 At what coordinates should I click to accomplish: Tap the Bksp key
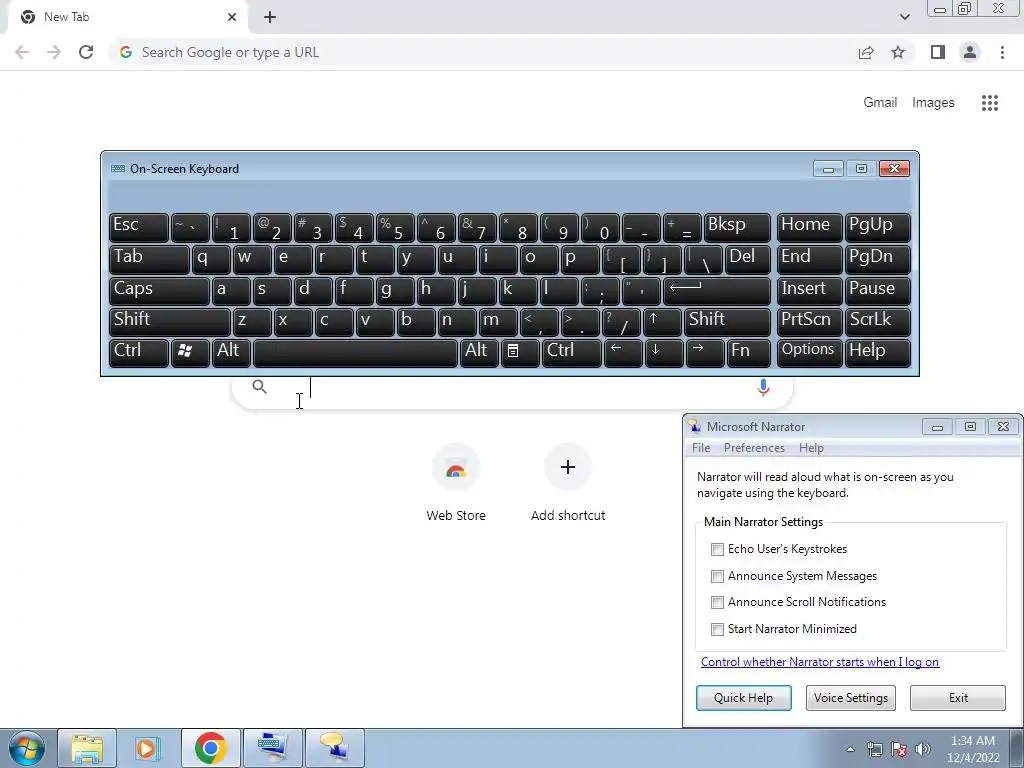(x=737, y=227)
